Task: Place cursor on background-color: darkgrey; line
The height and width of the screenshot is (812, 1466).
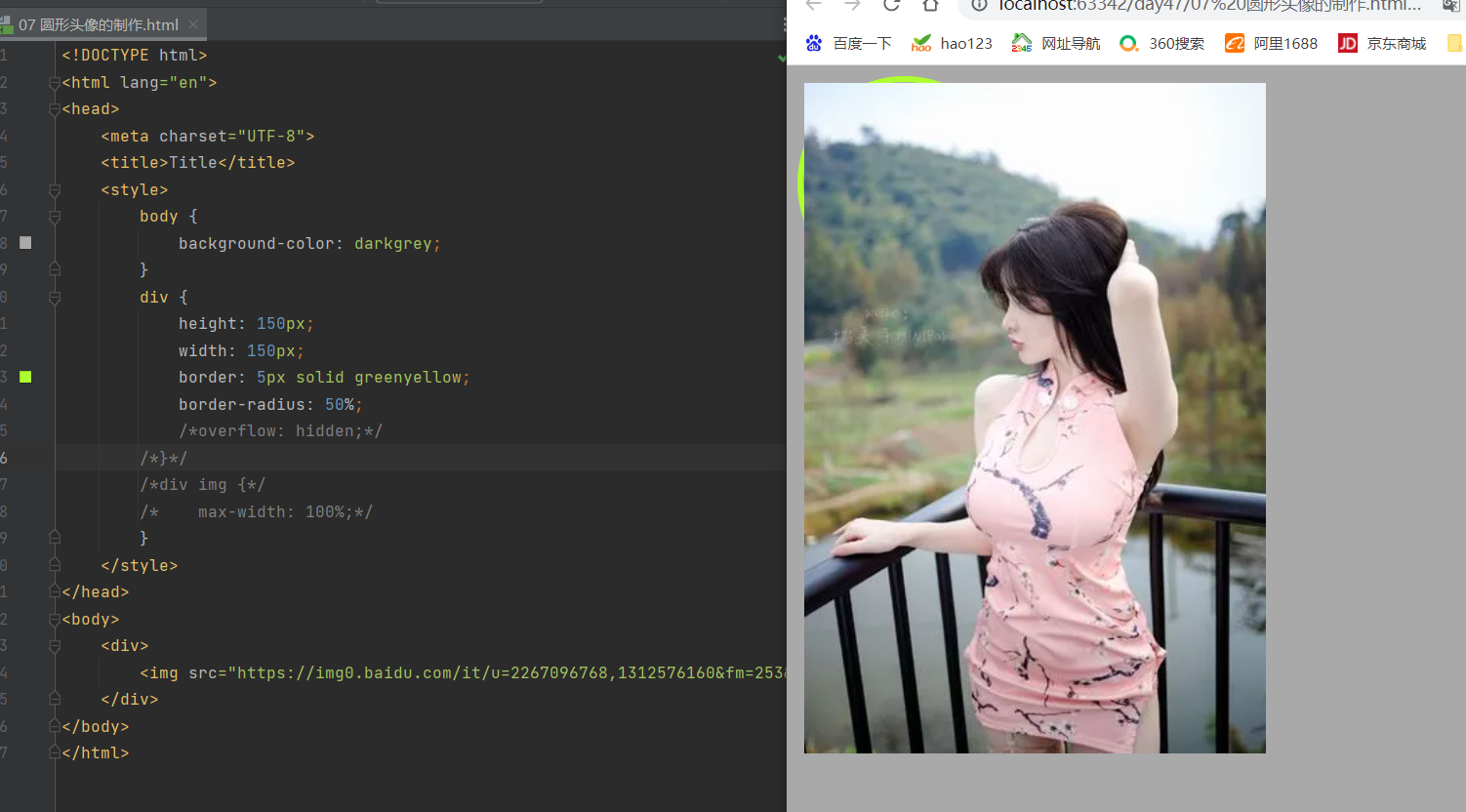Action: click(x=309, y=244)
